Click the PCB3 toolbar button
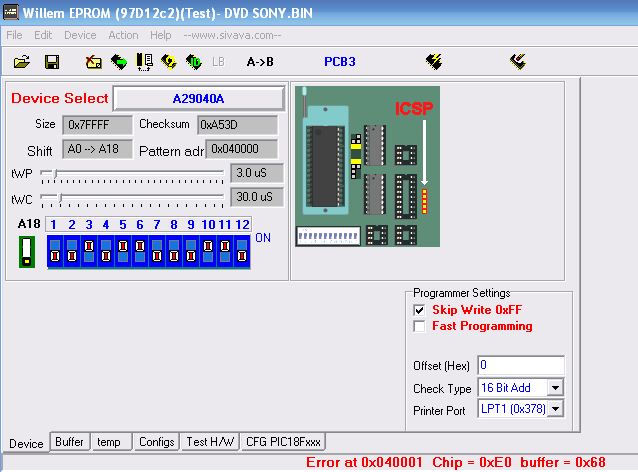Image resolution: width=638 pixels, height=472 pixels. [339, 62]
